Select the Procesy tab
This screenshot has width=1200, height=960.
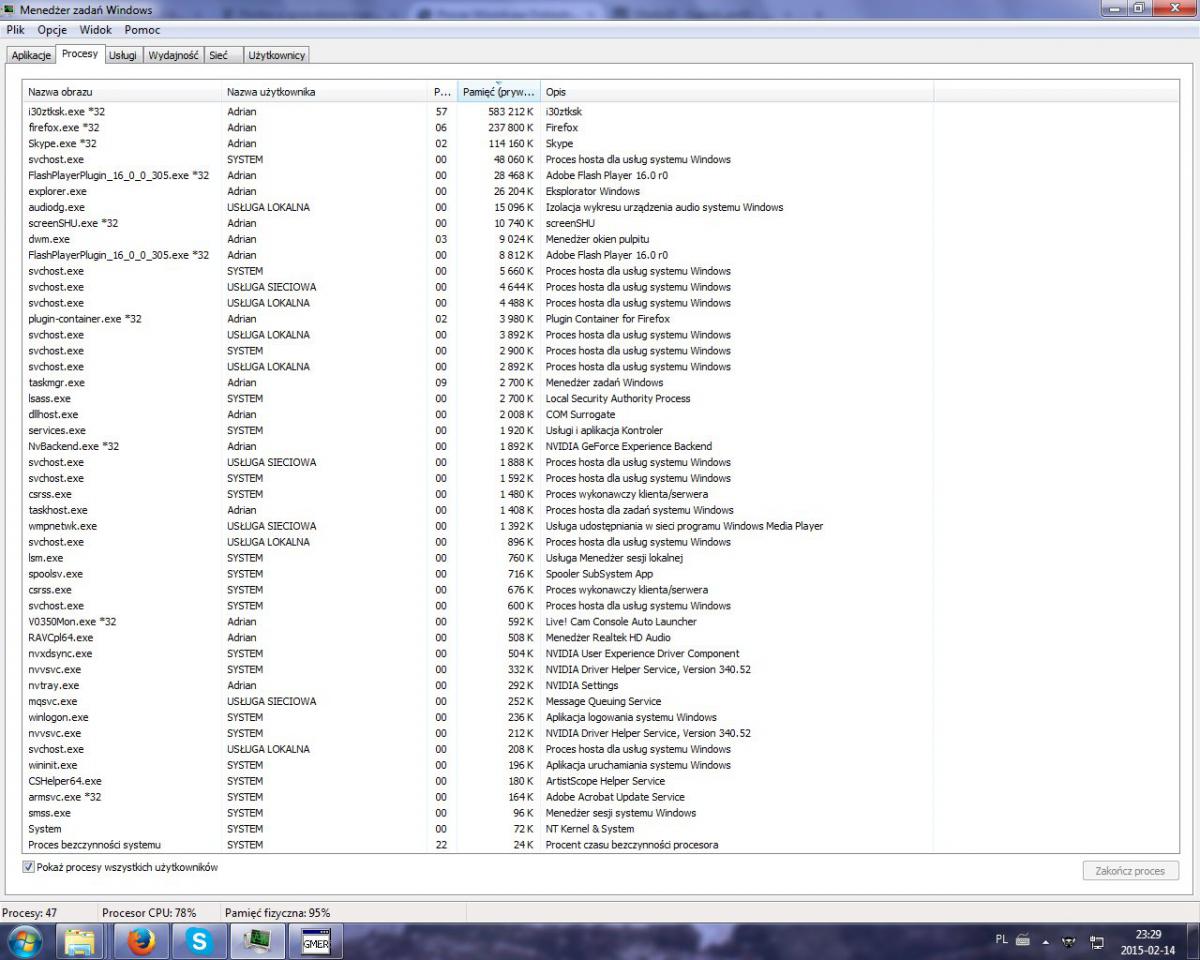coord(79,54)
